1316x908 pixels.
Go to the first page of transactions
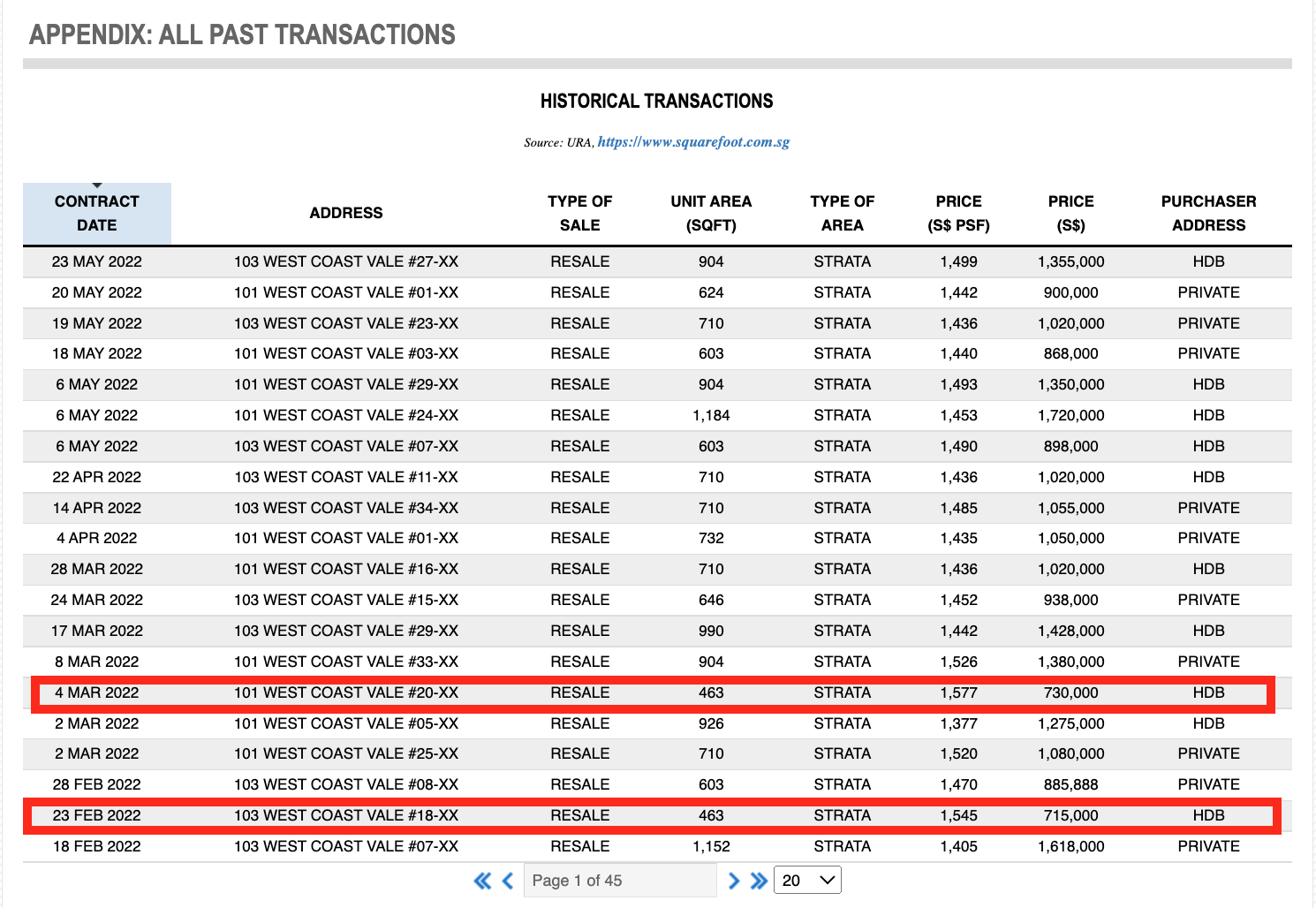point(482,881)
